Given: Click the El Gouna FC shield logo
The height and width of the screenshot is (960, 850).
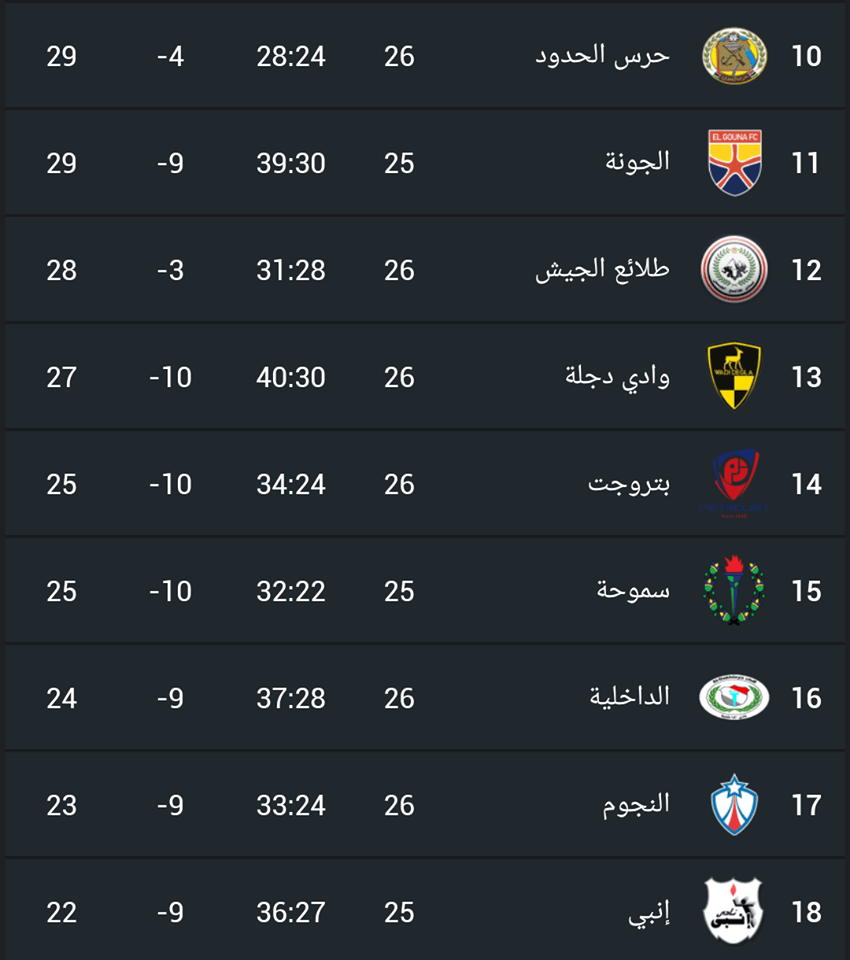Looking at the screenshot, I should [x=734, y=163].
